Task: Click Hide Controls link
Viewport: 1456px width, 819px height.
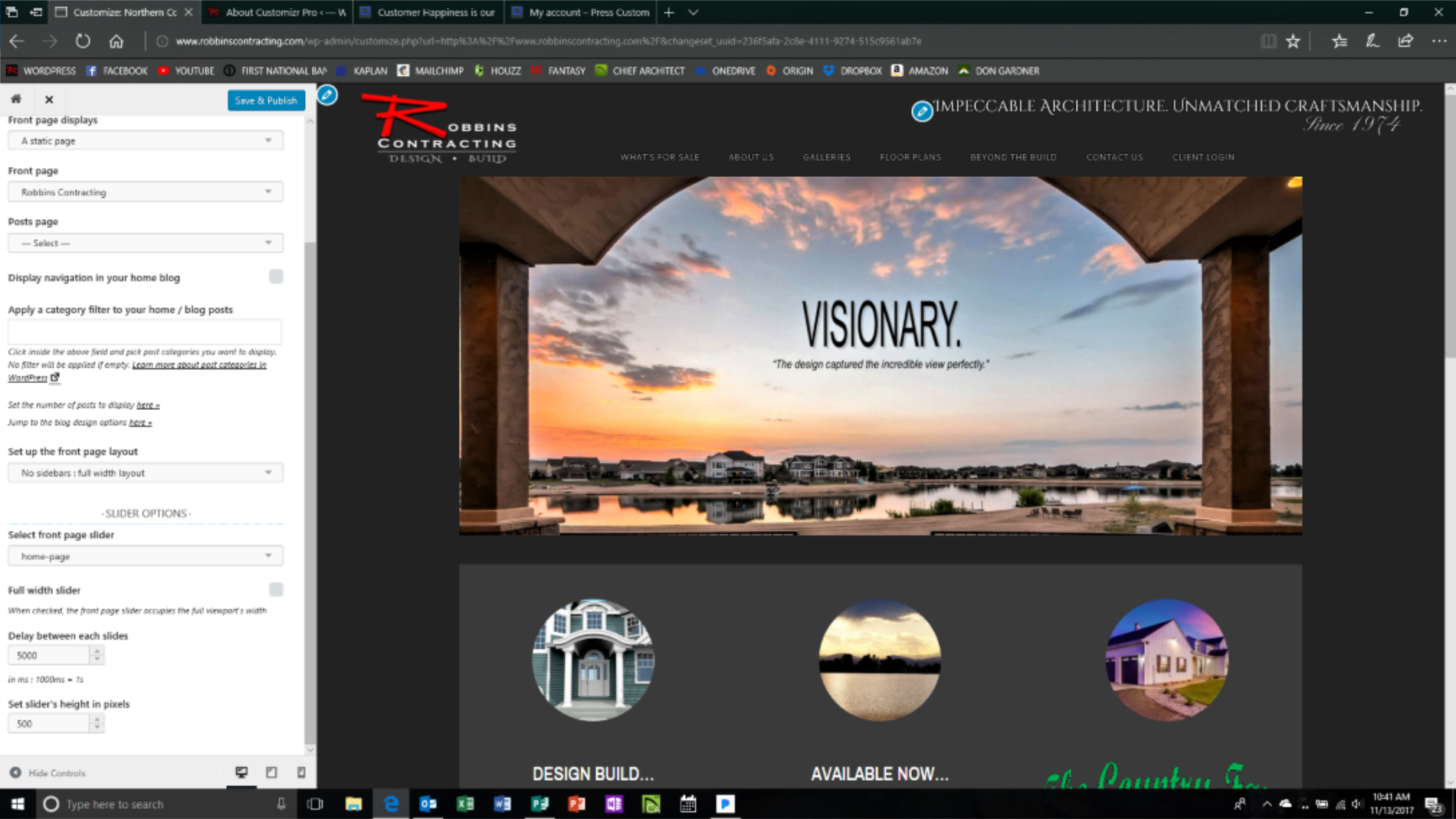Action: click(56, 773)
